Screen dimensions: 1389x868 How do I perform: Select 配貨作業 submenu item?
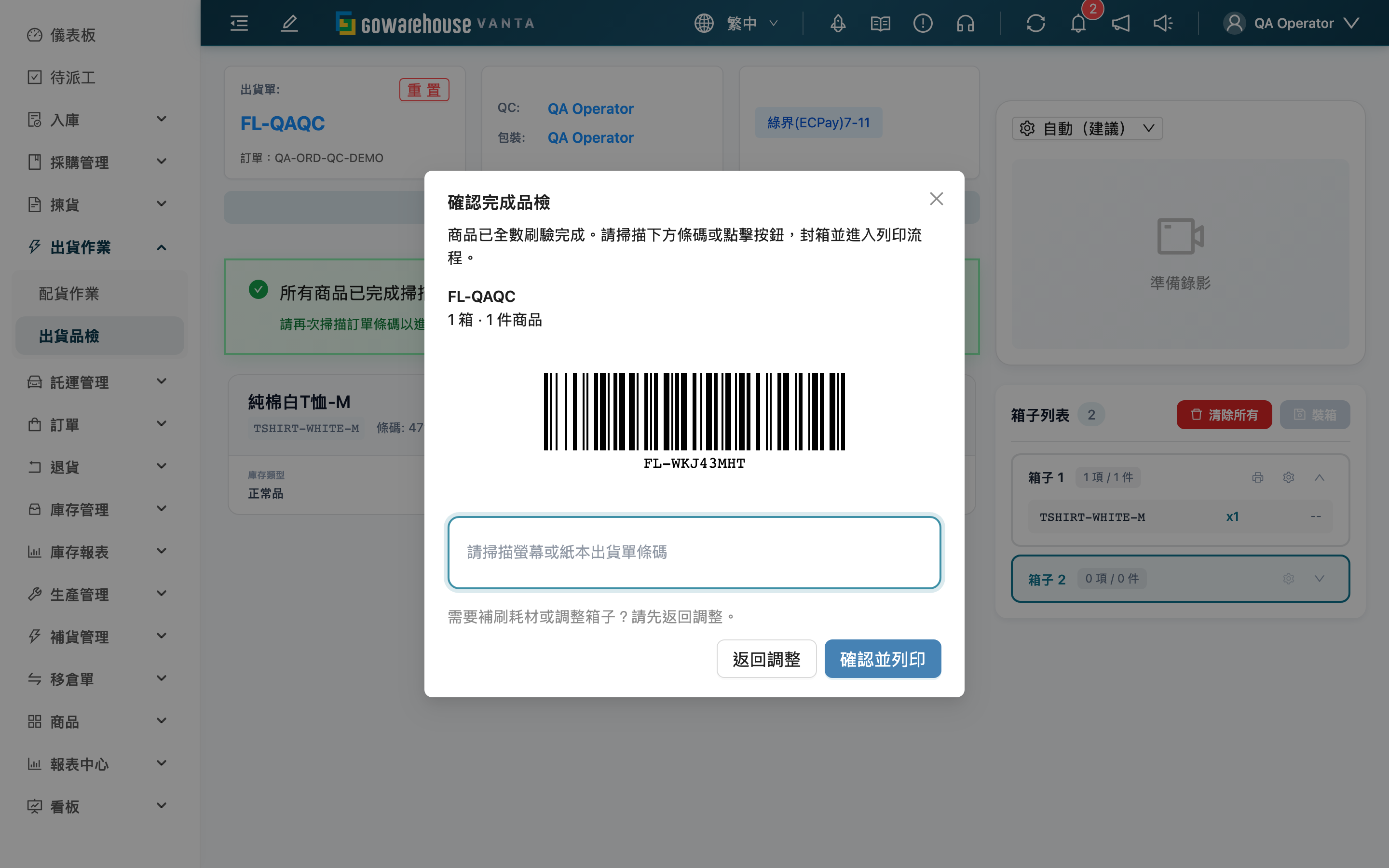coord(99,293)
